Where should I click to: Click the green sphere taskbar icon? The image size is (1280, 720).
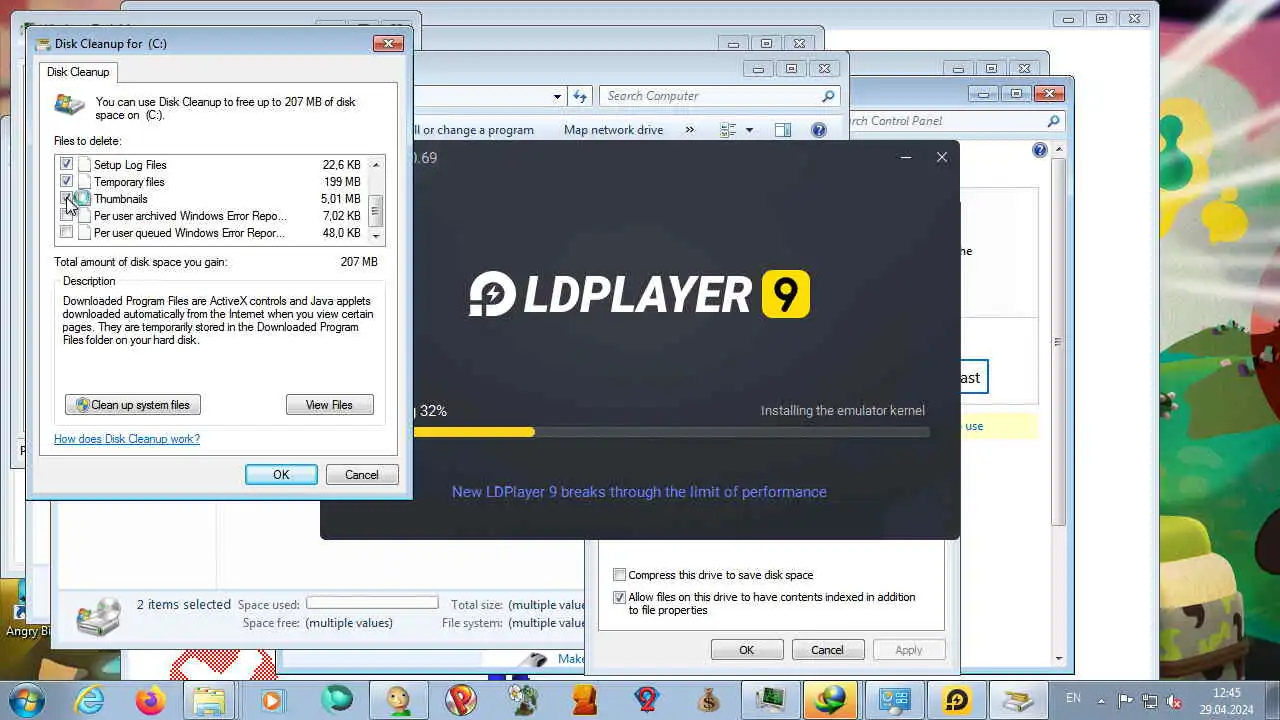tap(336, 700)
